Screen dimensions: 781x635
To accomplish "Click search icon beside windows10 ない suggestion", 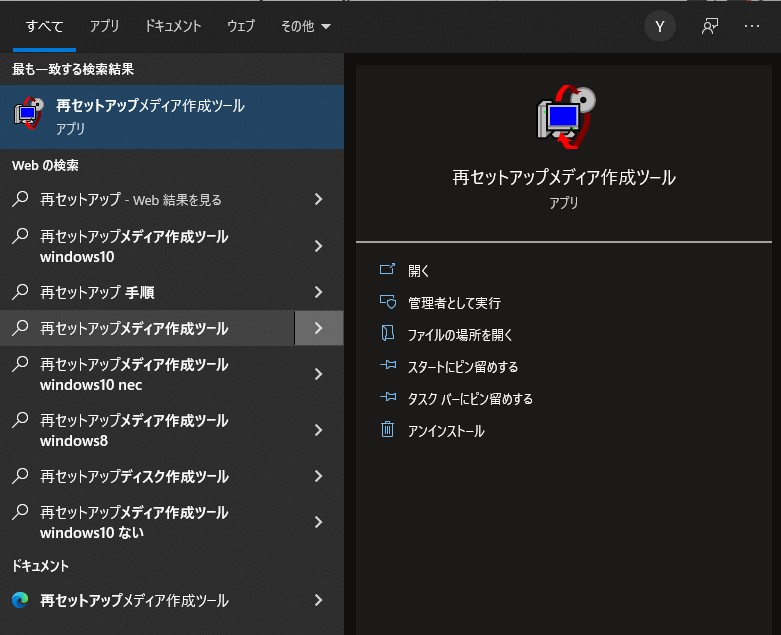I will (20, 512).
